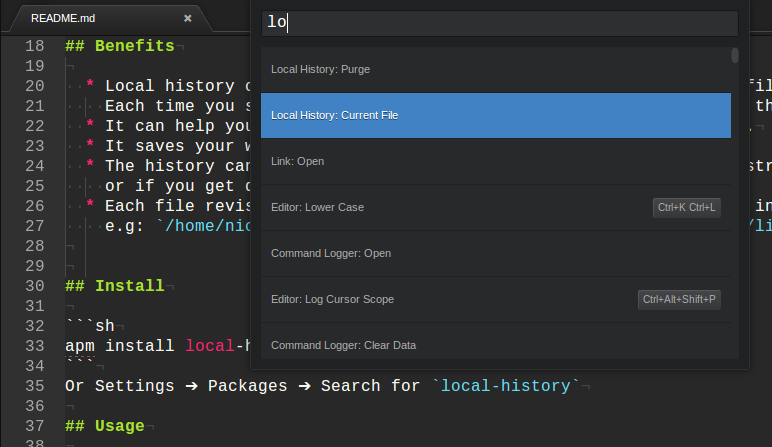772x447 pixels.
Task: Click '/home/nic' path text on line 27
Action: tap(208, 226)
